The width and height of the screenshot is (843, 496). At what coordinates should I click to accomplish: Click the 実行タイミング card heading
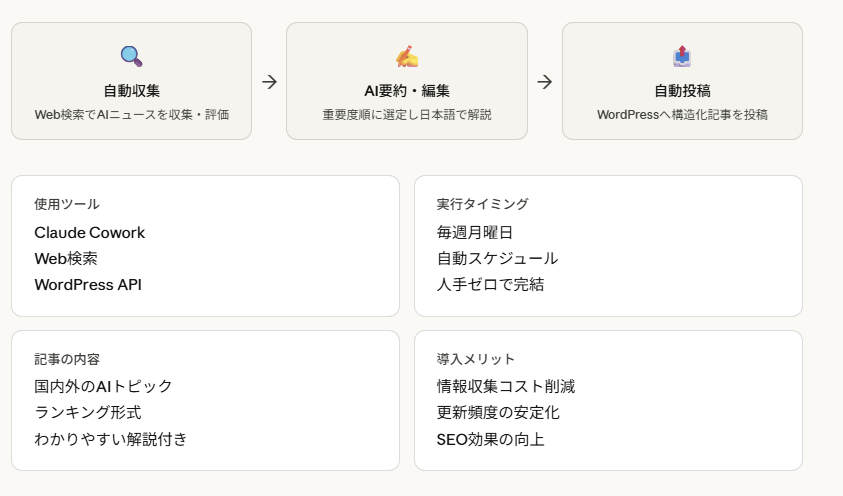click(482, 204)
